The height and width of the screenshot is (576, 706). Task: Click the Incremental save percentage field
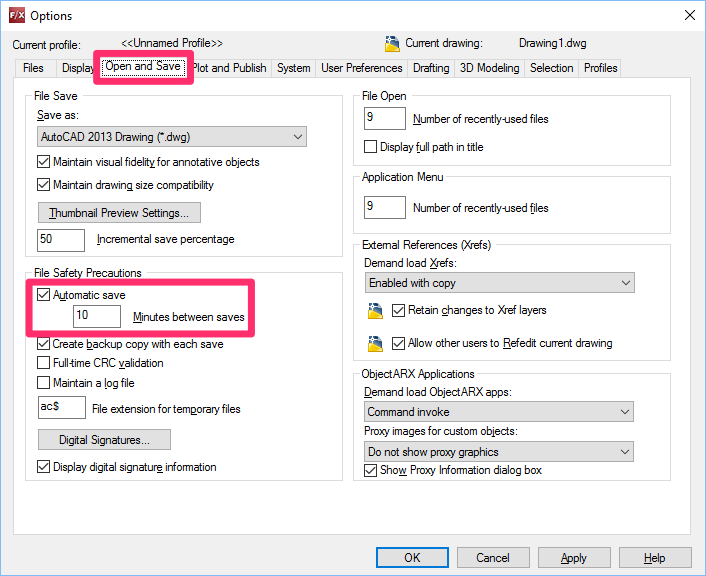(61, 240)
